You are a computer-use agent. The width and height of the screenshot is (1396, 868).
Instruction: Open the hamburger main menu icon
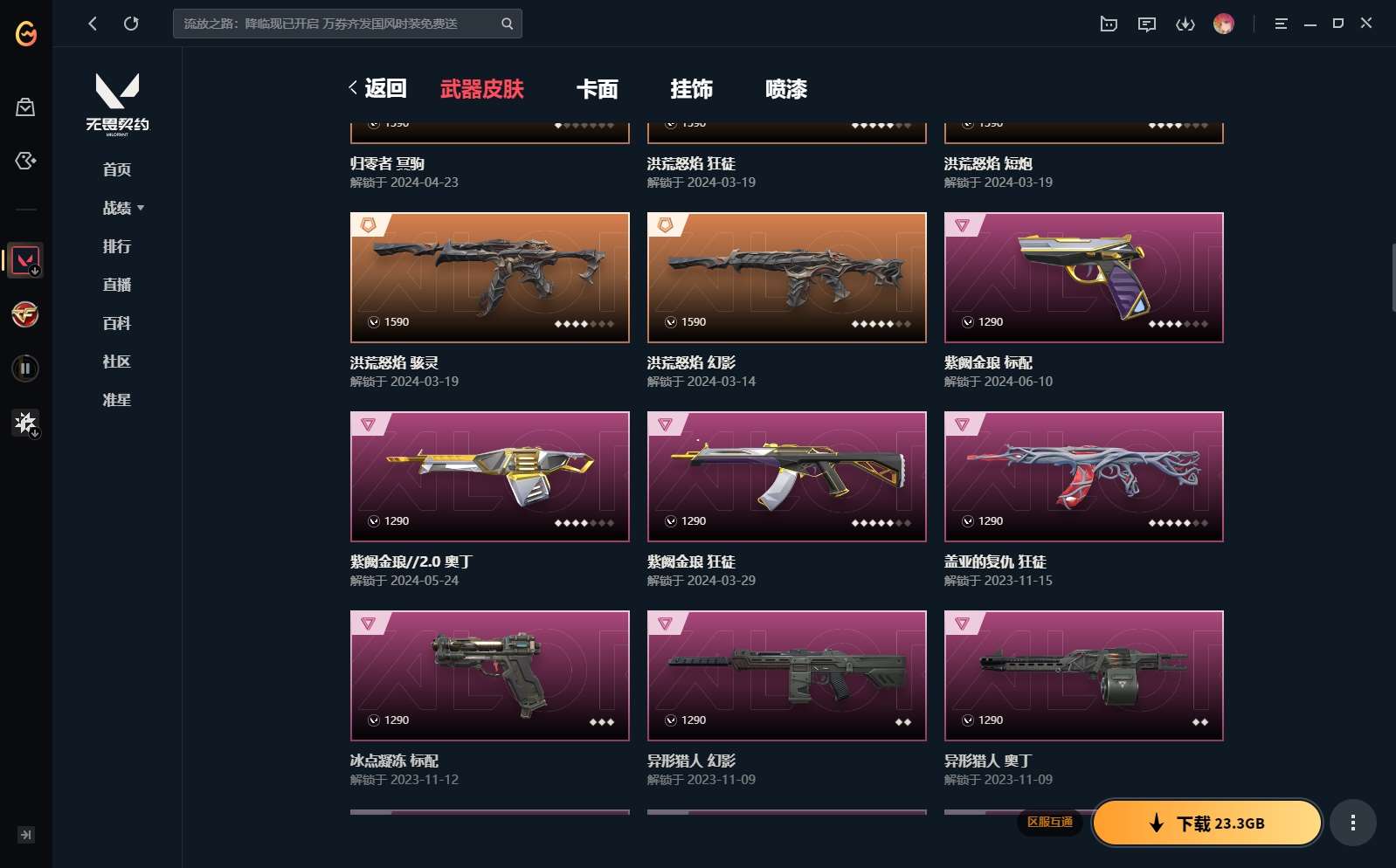[1281, 24]
